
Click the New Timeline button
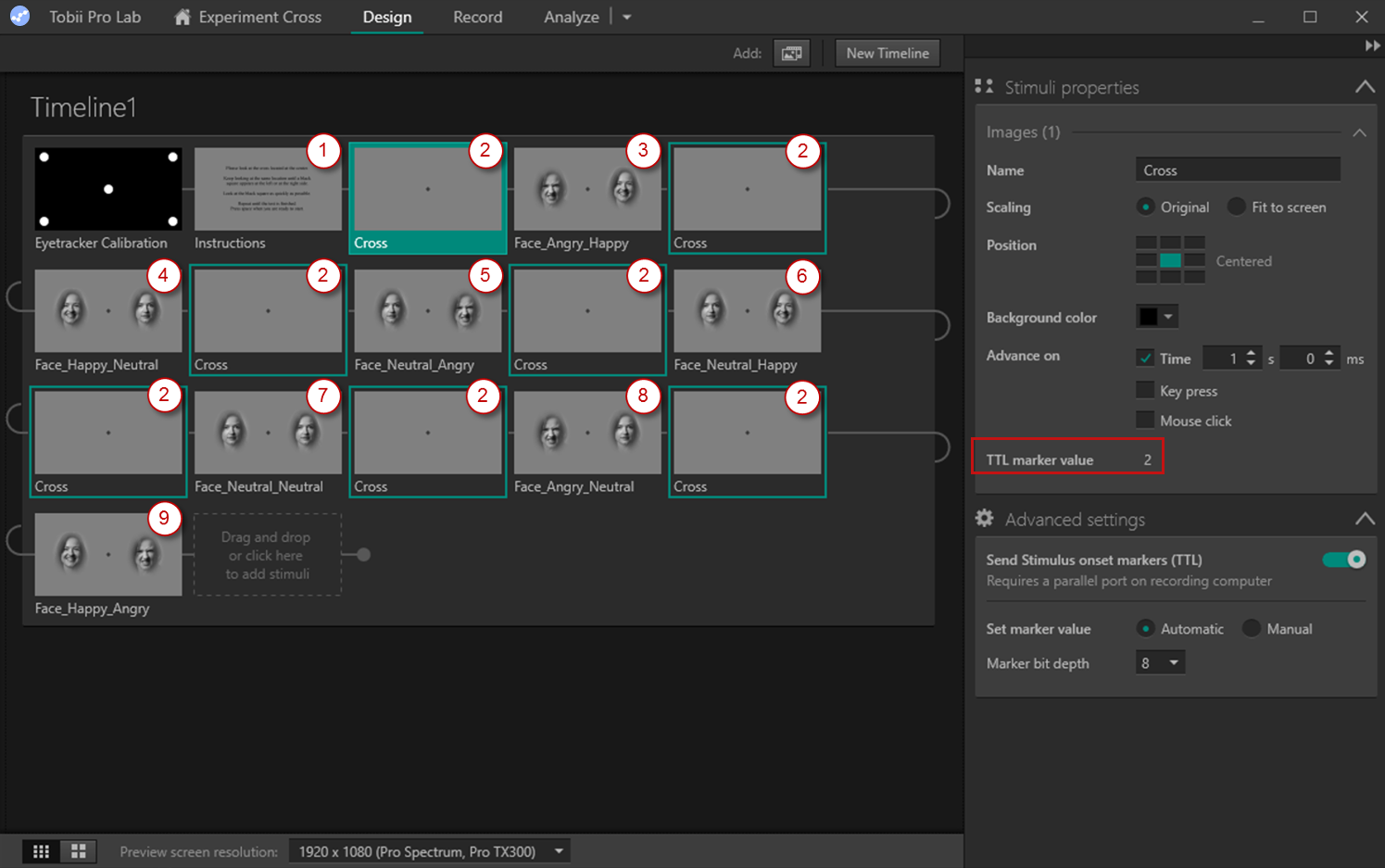click(x=887, y=53)
